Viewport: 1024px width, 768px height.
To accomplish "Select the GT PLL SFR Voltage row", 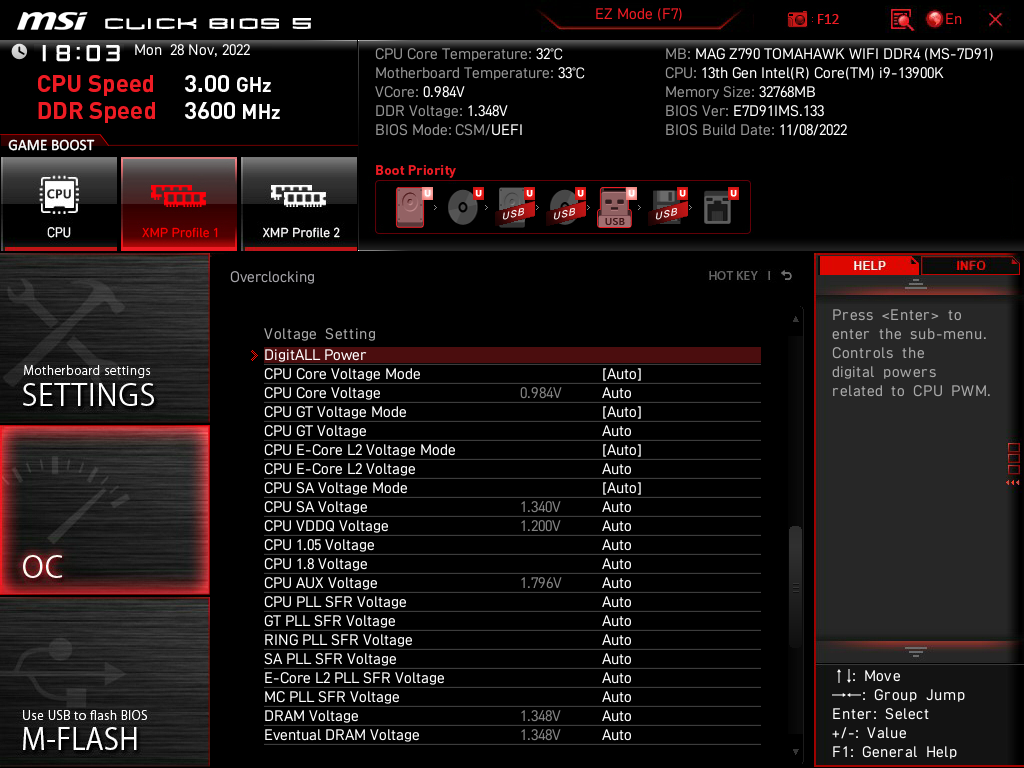I will coord(512,620).
